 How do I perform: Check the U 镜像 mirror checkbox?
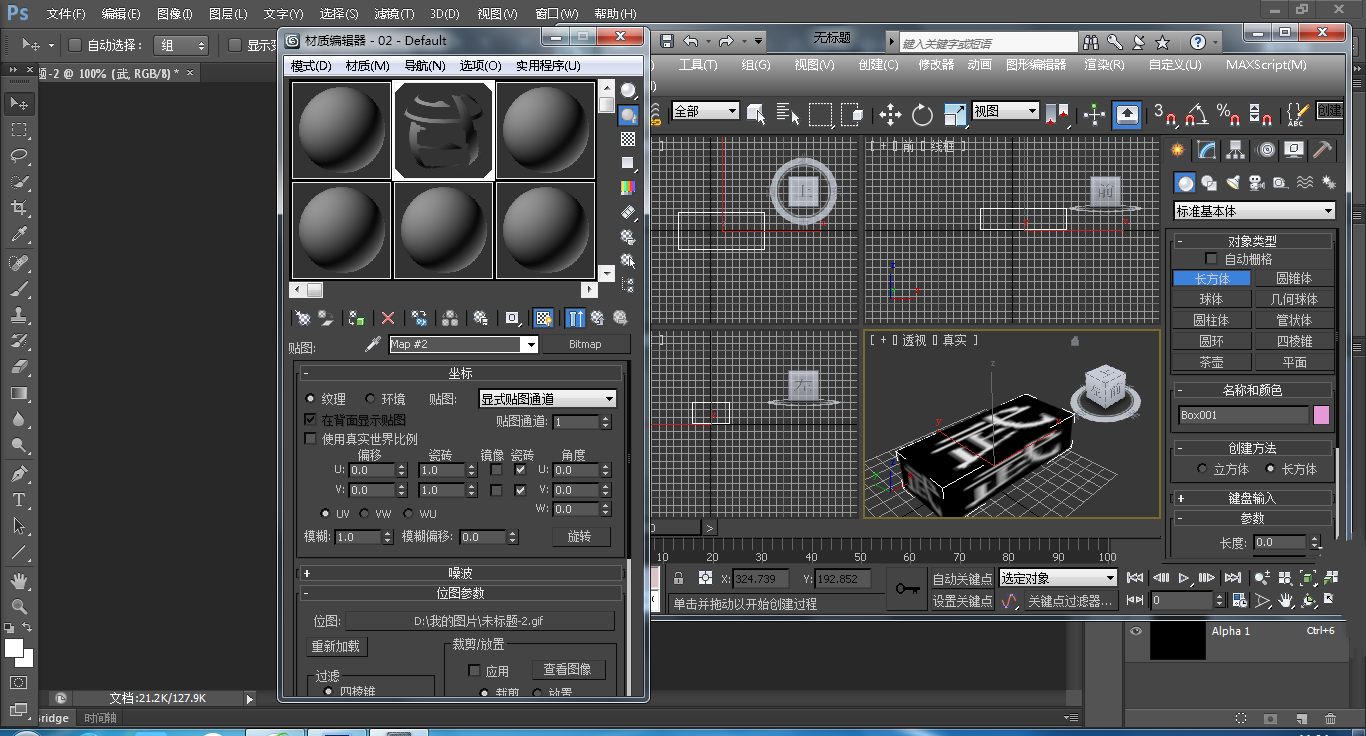(x=496, y=469)
